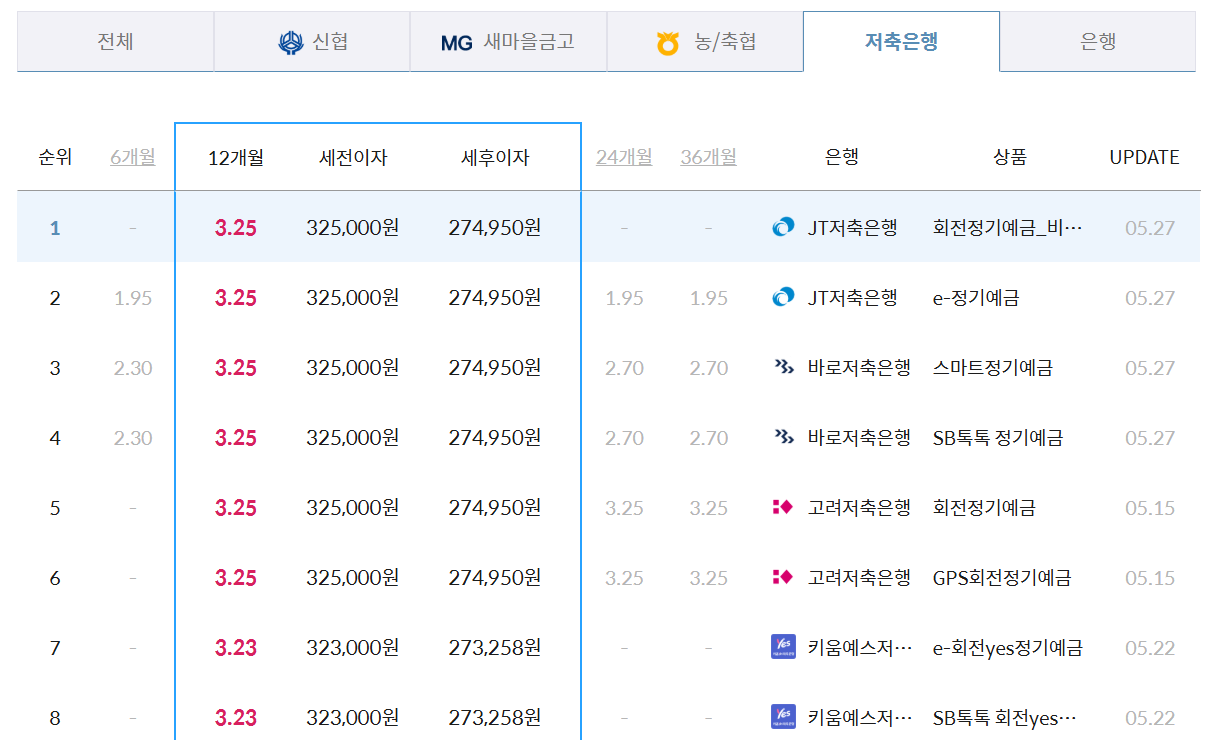Screen dimensions: 1223x740
Task: Click 바로저축은행 bank name in rank 3 row
Action: (x=859, y=368)
